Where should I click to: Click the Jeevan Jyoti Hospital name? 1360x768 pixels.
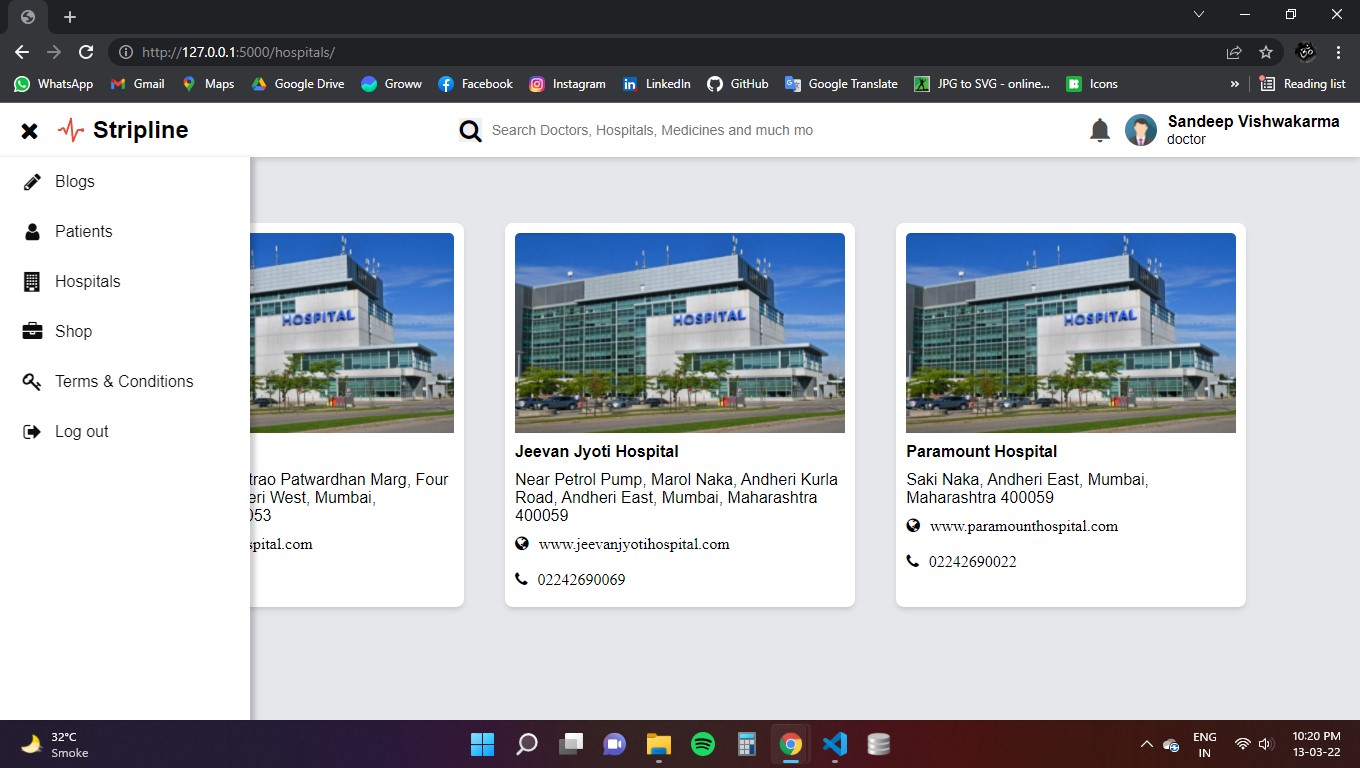click(x=597, y=451)
